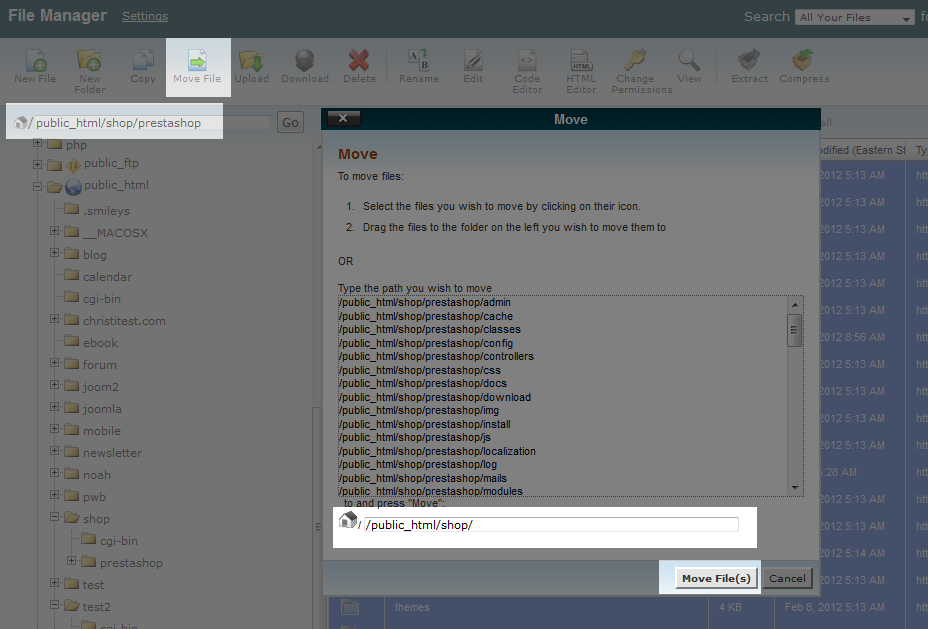Open the Settings link
928x629 pixels.
tap(145, 16)
